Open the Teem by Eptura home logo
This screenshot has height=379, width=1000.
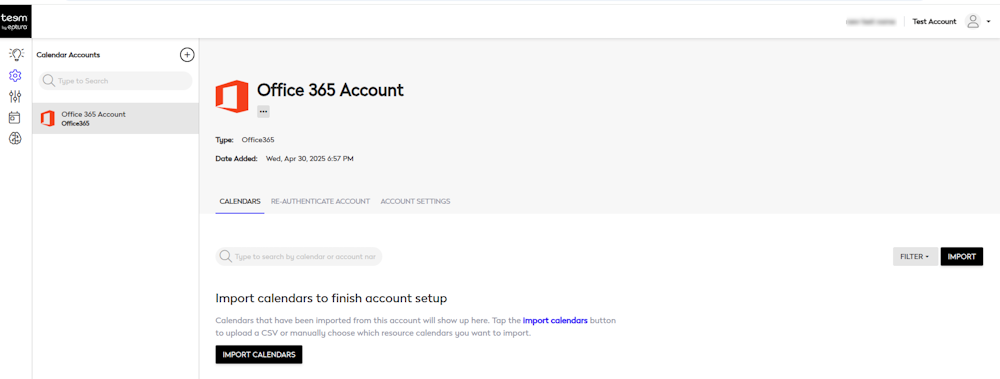point(15,22)
